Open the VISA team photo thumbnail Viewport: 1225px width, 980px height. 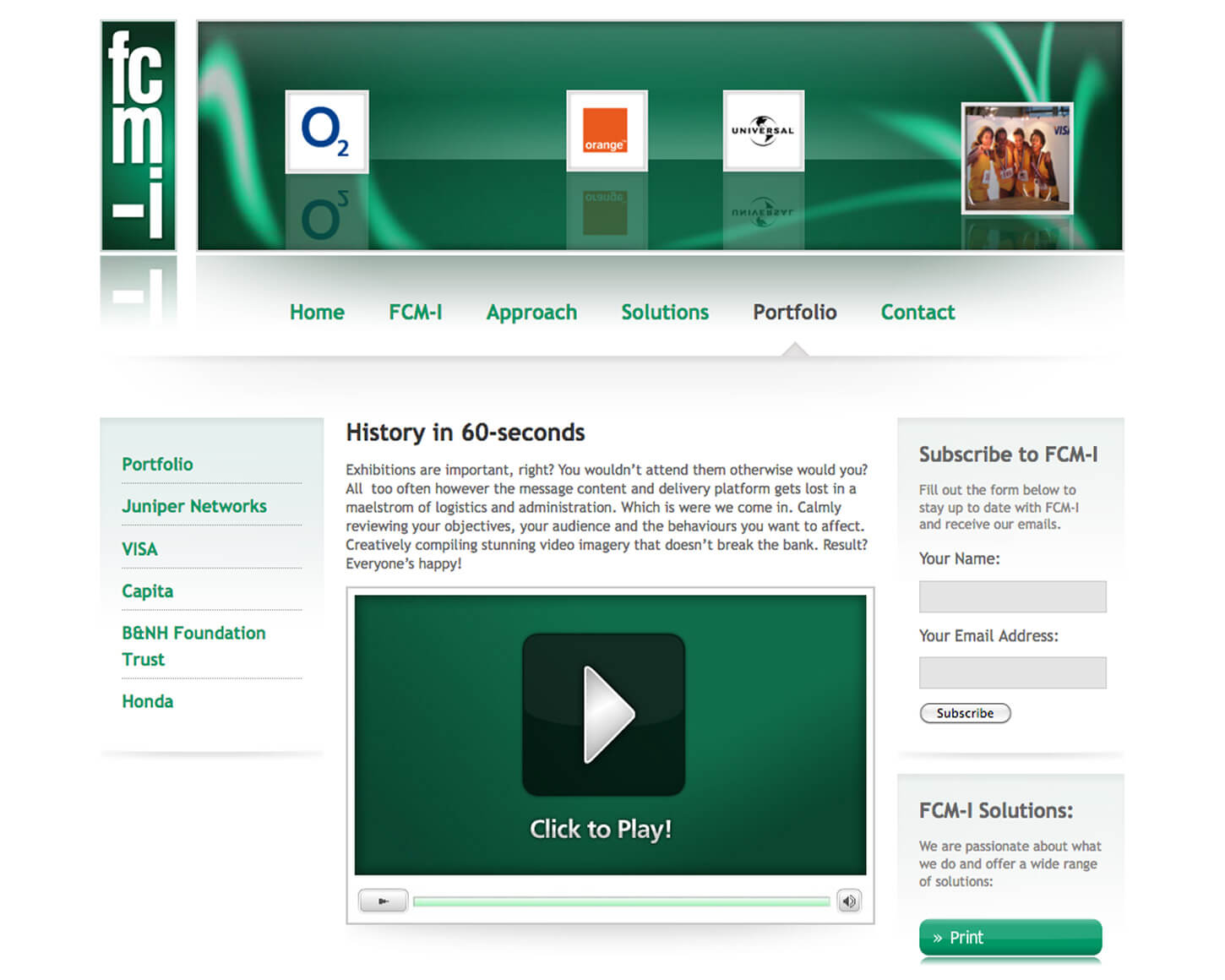tap(1018, 158)
